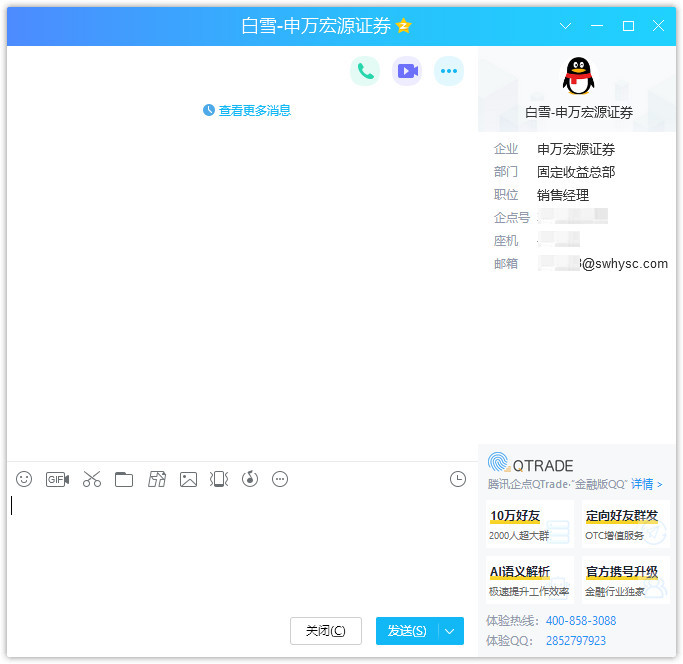Click hotline number 400-858-3088
Viewport: 683px width, 664px height.
[581, 621]
